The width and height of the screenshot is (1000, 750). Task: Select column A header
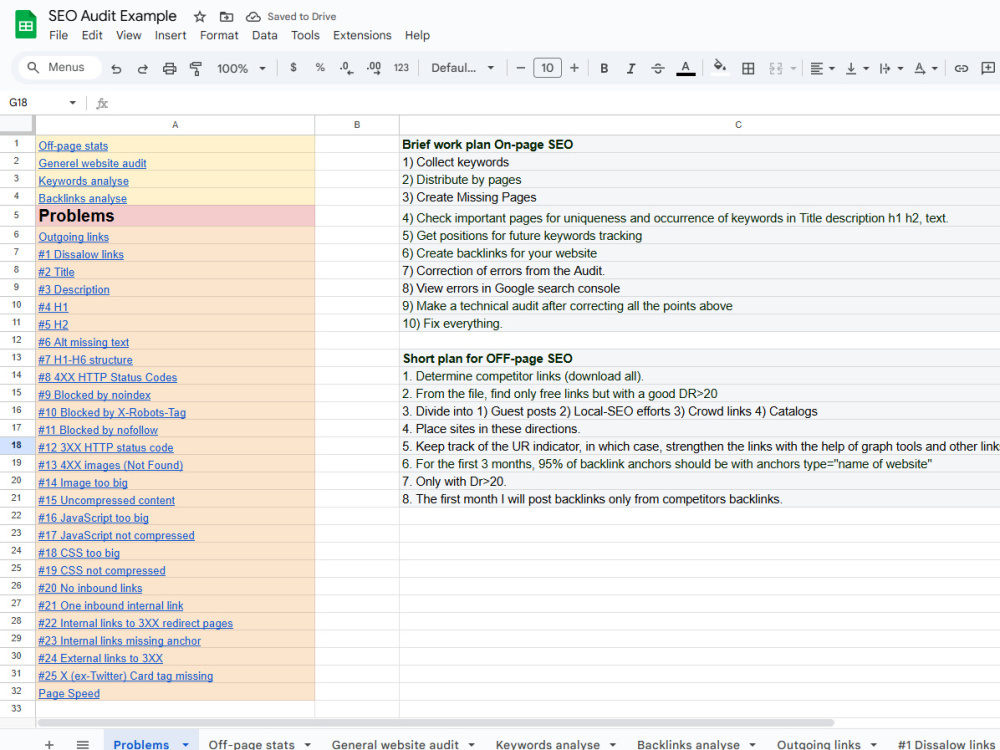[175, 125]
